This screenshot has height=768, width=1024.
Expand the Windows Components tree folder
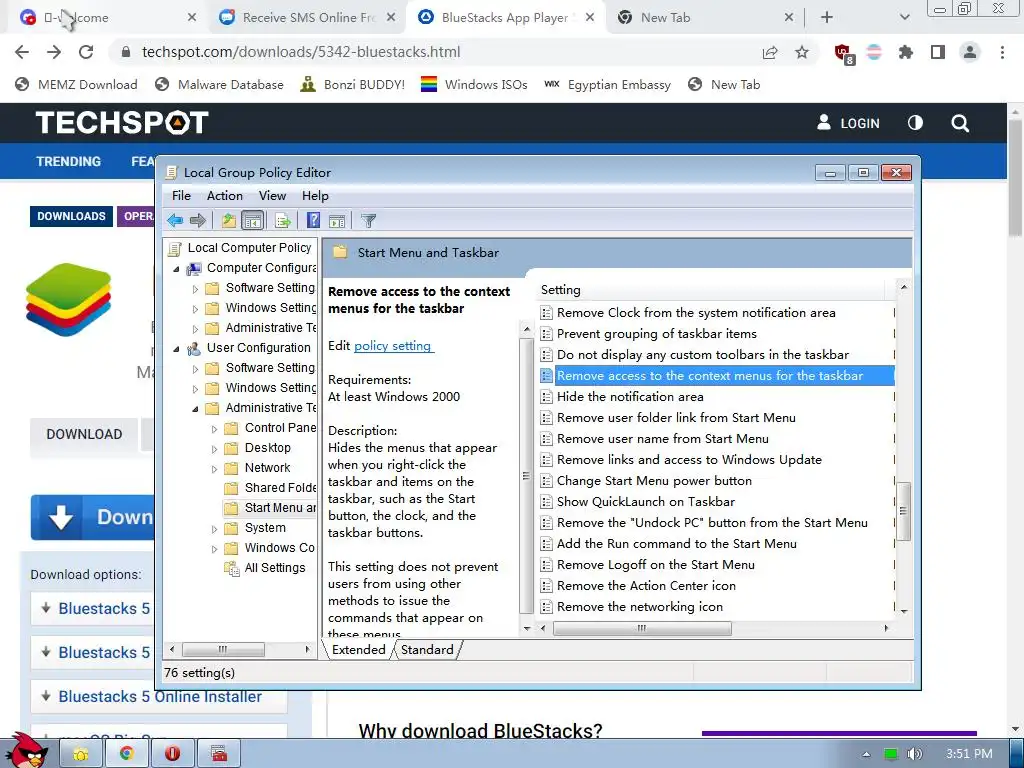coord(214,549)
